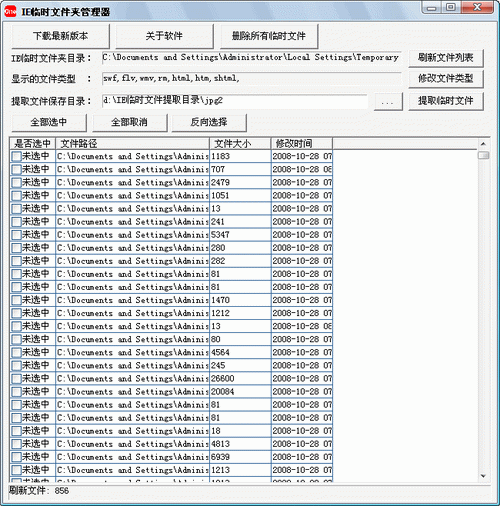Click the red app icon in title bar

coord(10,12)
